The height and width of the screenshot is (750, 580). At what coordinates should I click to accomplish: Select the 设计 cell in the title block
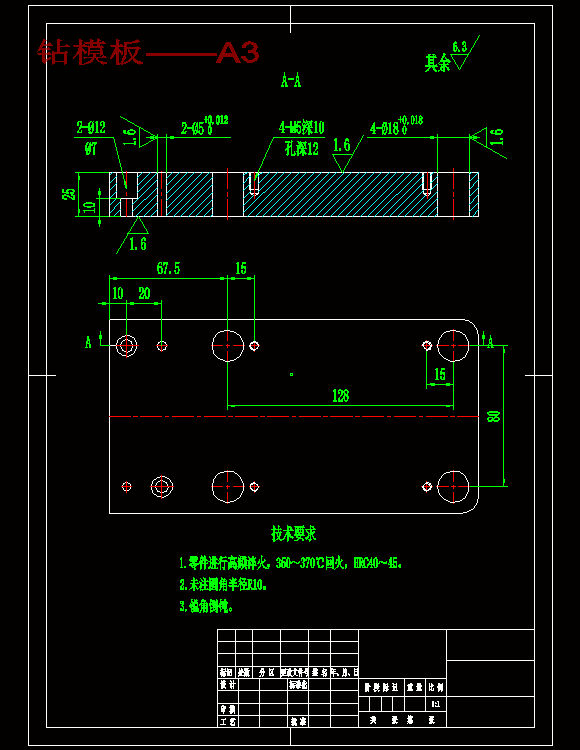pyautogui.click(x=227, y=684)
